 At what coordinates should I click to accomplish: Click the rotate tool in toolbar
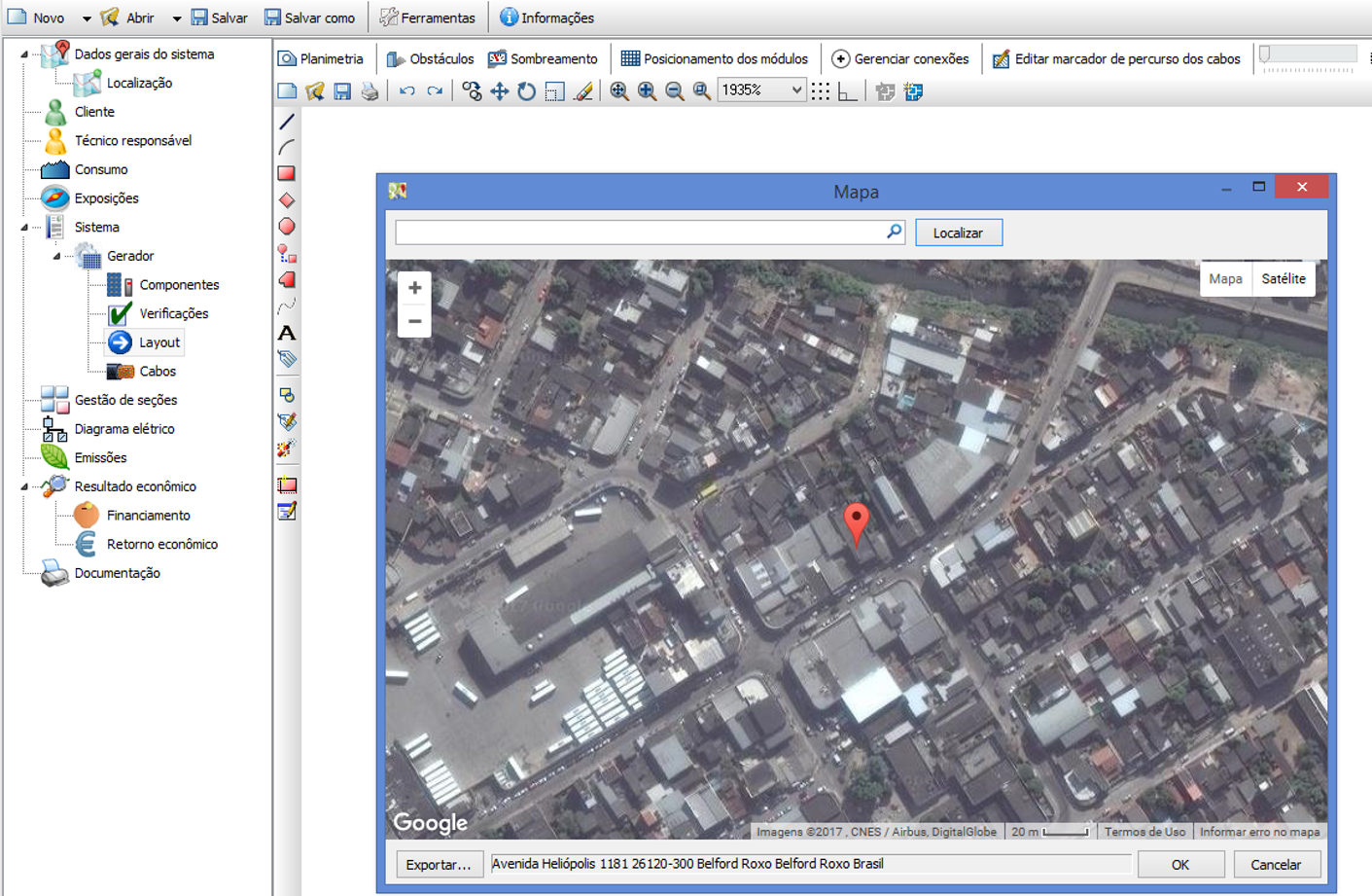526,91
